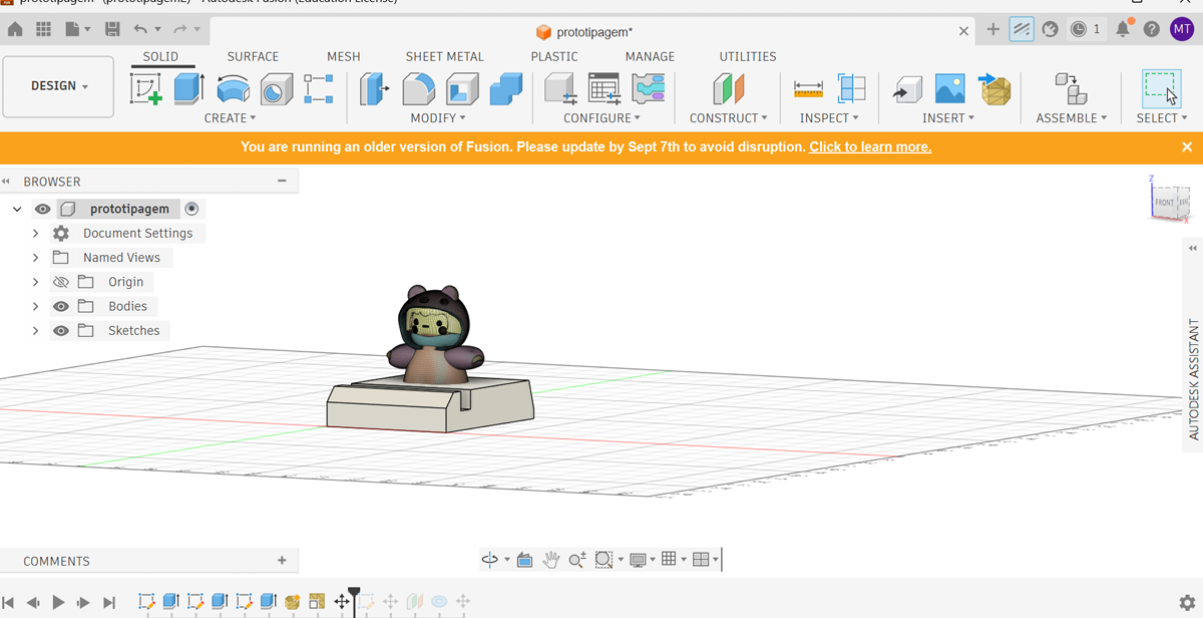This screenshot has height=618, width=1203.
Task: Toggle the prototipagem activate radio button
Action: (x=192, y=209)
